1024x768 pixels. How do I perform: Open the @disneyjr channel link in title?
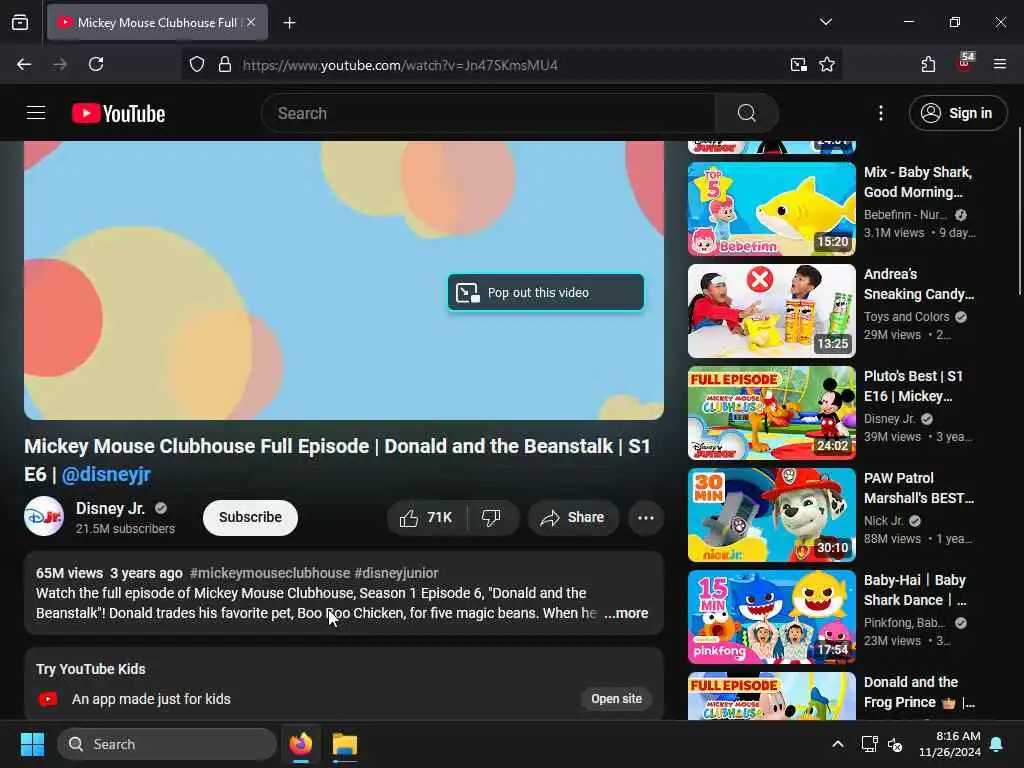click(106, 474)
